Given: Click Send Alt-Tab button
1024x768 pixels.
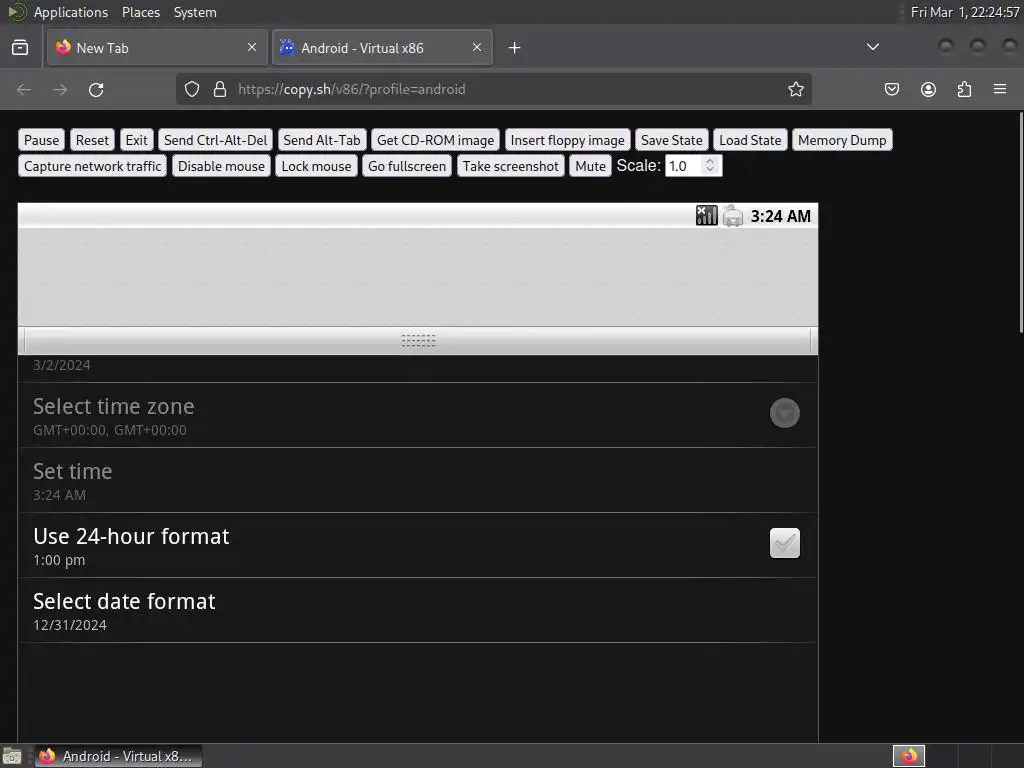Looking at the screenshot, I should [322, 140].
